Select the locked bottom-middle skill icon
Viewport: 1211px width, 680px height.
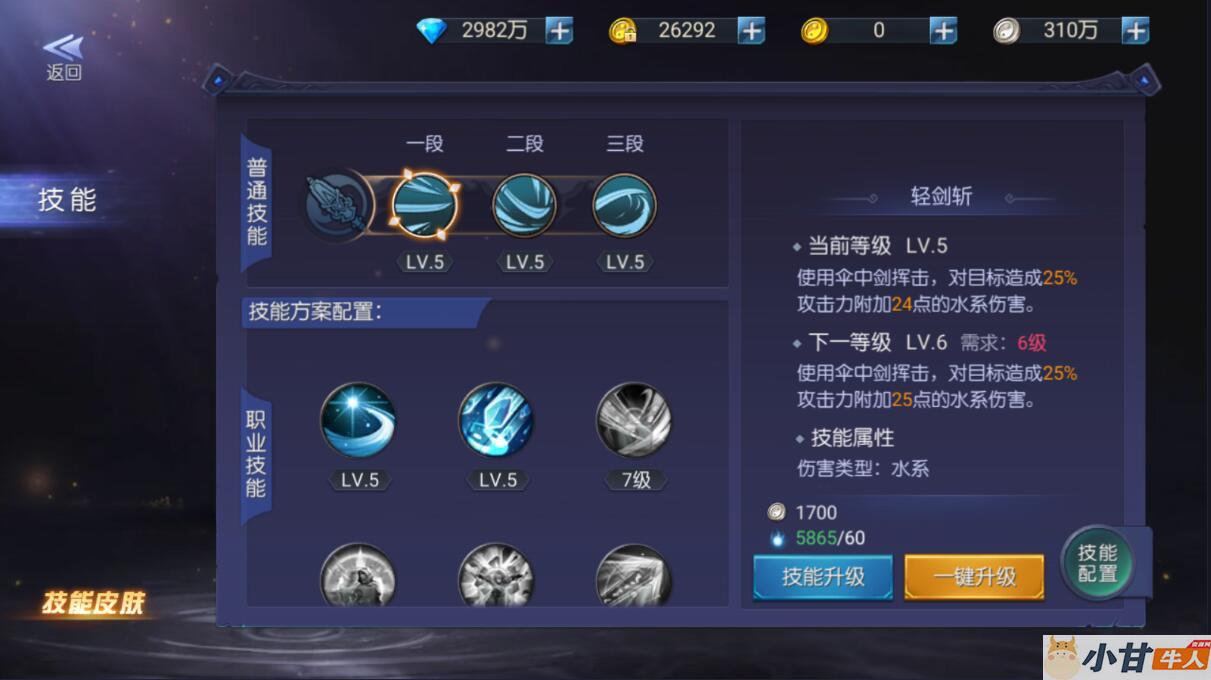click(496, 575)
